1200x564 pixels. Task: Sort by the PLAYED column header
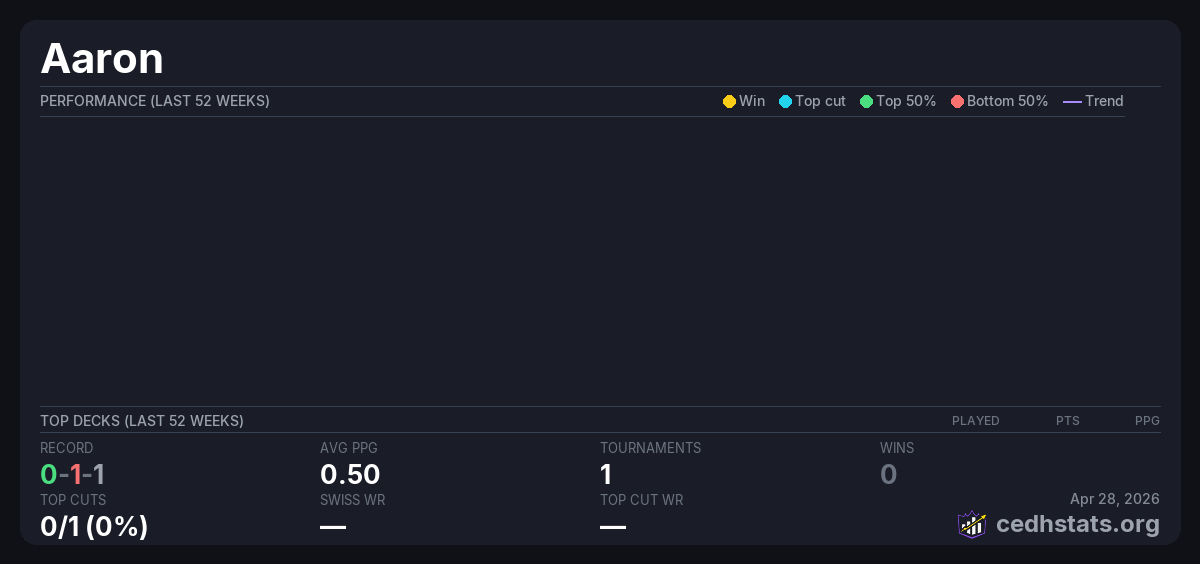coord(975,421)
